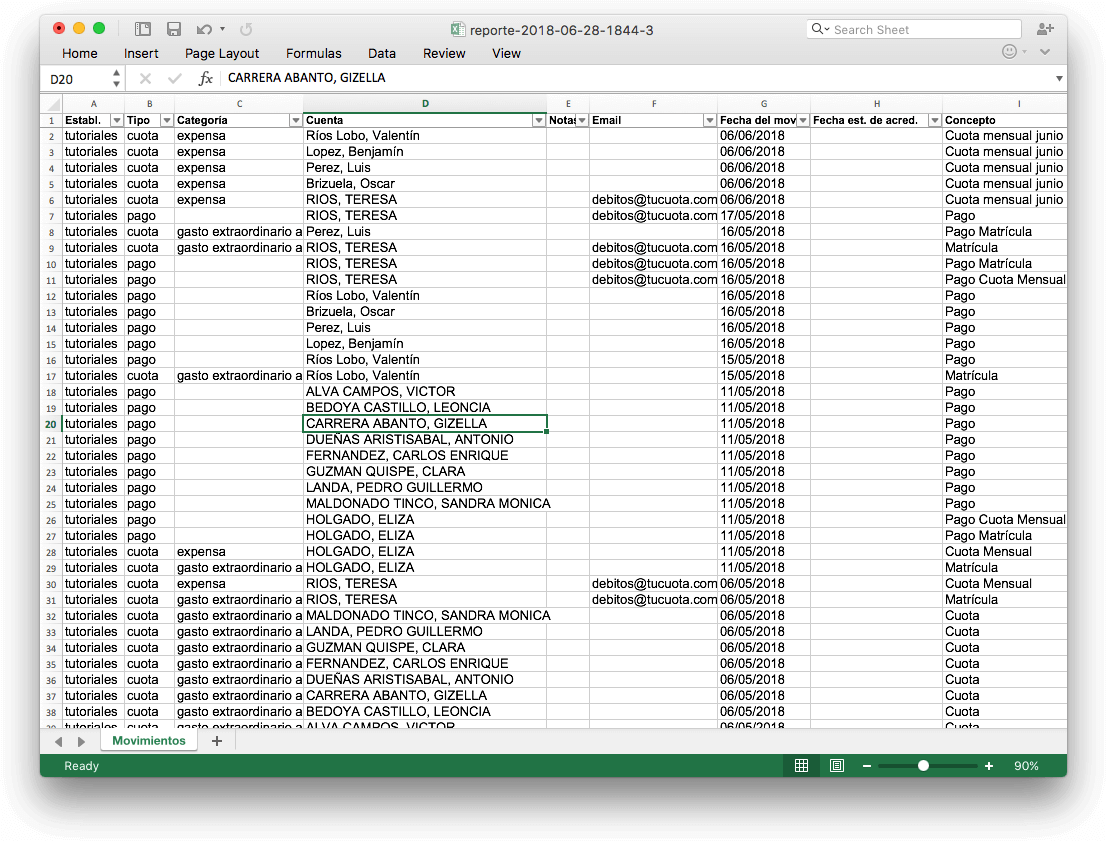This screenshot has height=841, width=1106.
Task: Click the Ready status indicator
Action: (x=81, y=766)
